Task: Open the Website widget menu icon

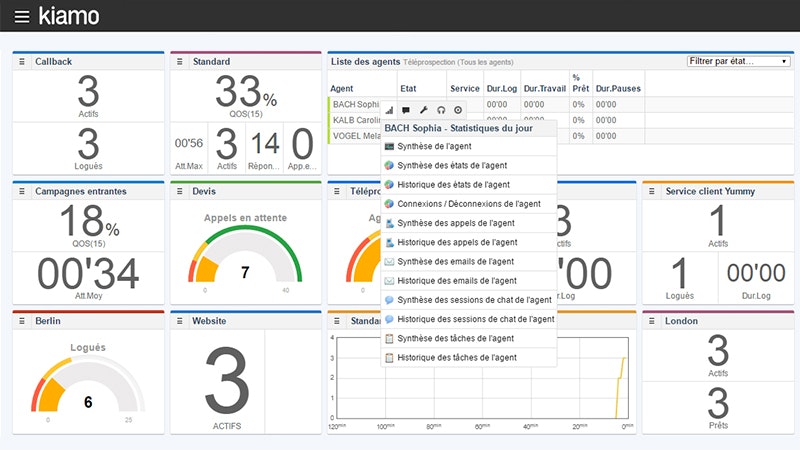Action: [x=180, y=321]
